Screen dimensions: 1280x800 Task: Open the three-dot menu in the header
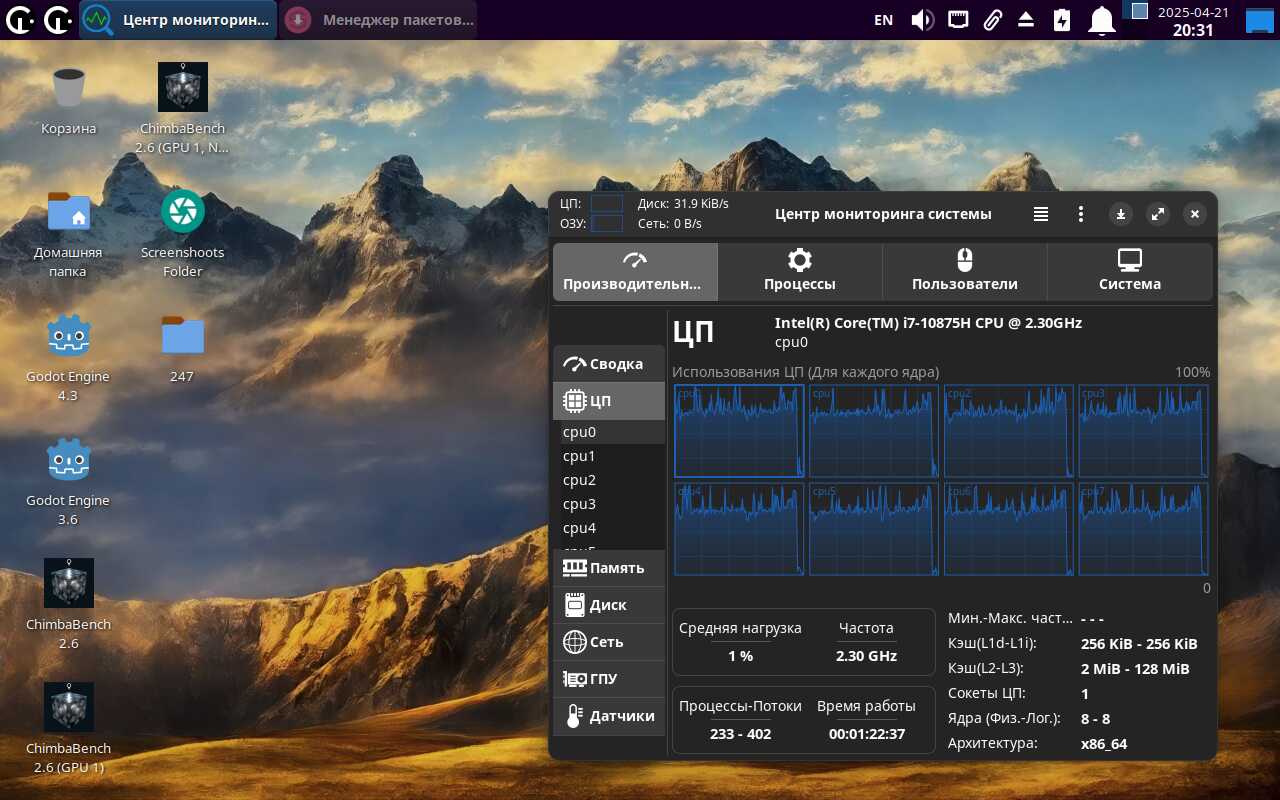click(x=1080, y=214)
